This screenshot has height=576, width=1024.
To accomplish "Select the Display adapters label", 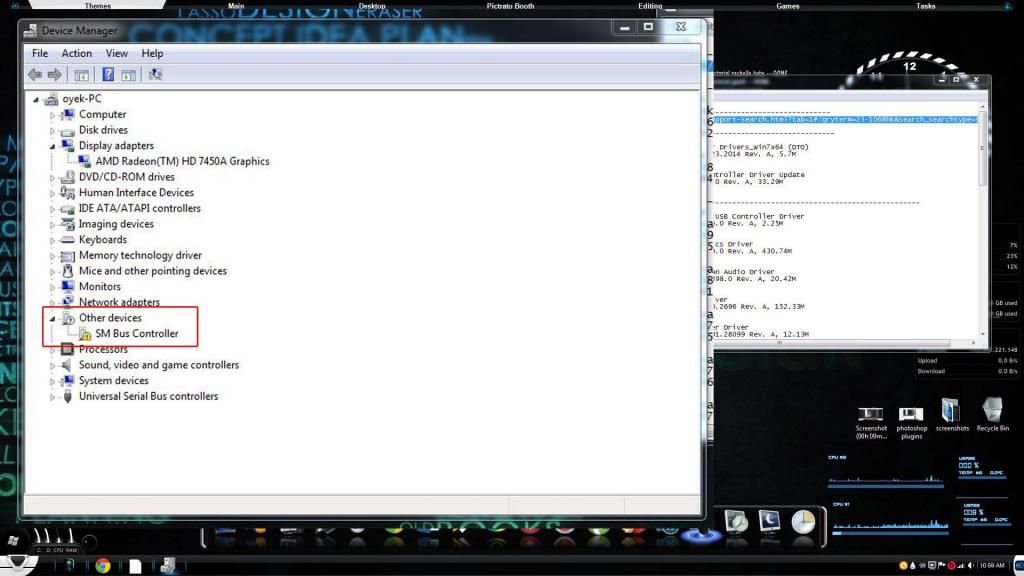I will (116, 146).
